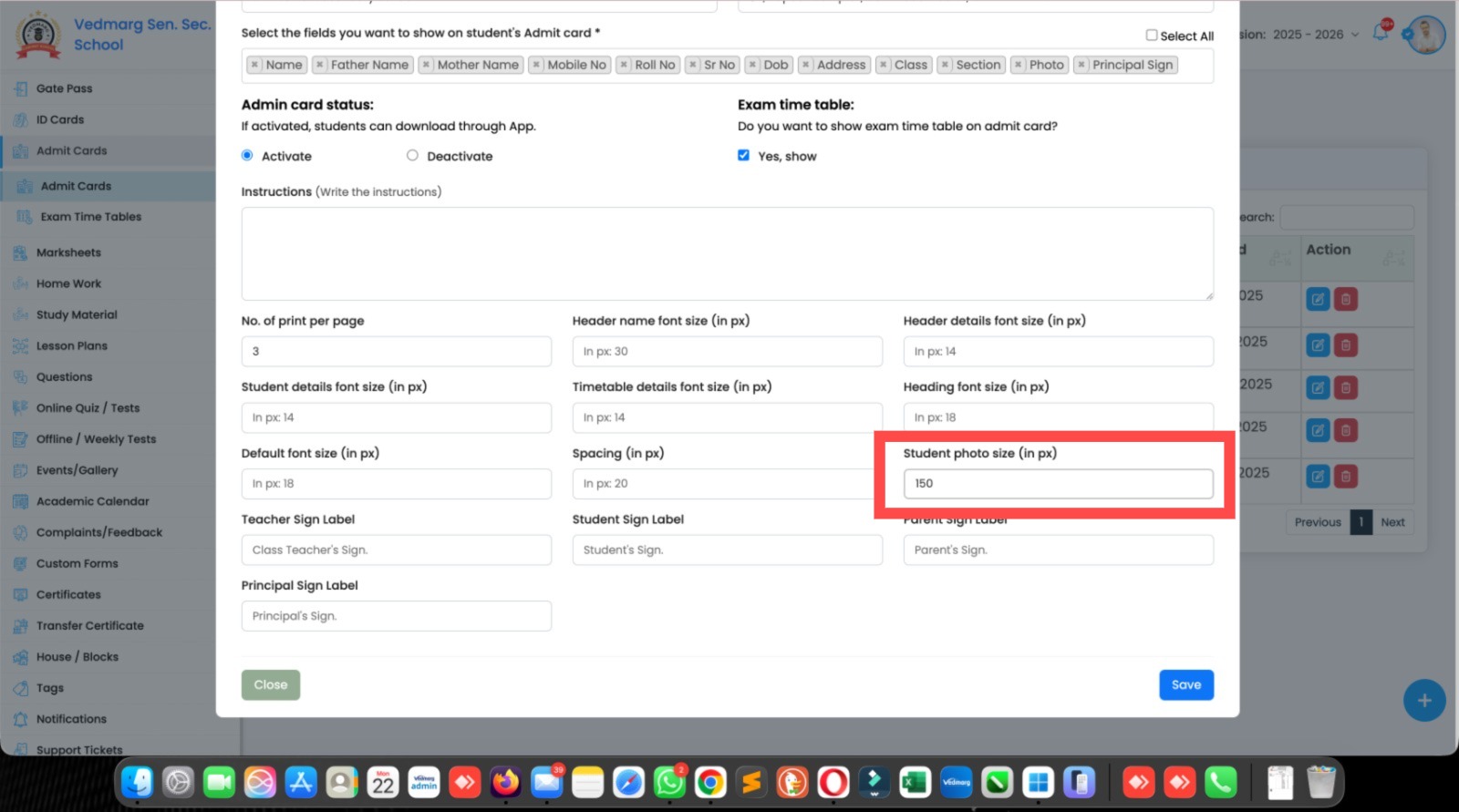Click the blue plus add button

coord(1424,701)
